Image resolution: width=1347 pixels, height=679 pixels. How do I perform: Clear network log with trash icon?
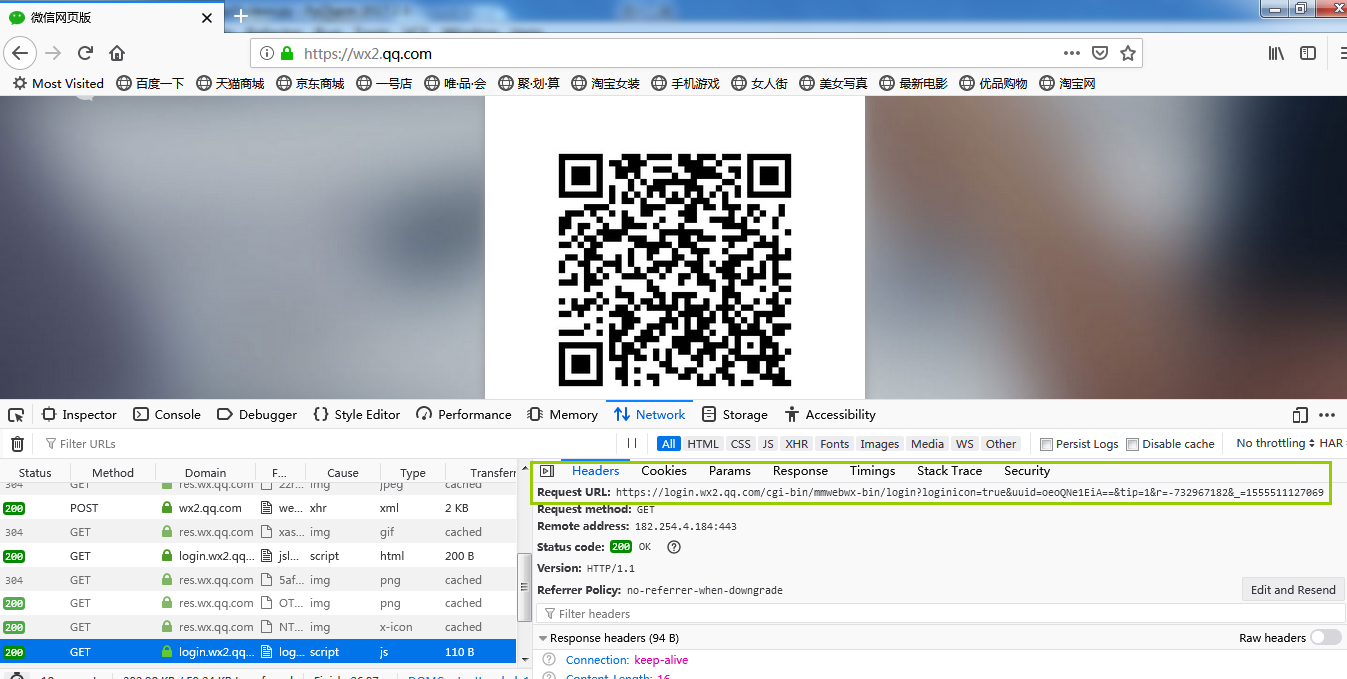pos(17,444)
